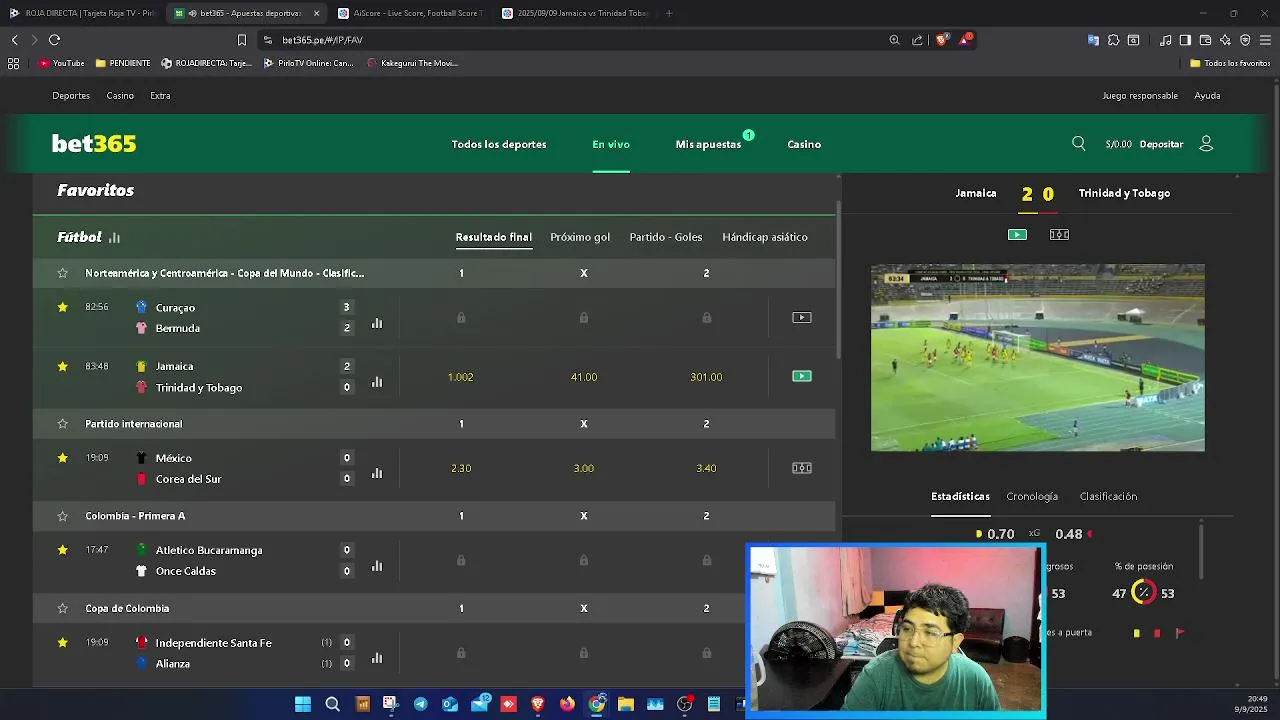Go back with browser back arrow
Viewport: 1280px width, 720px height.
point(14,40)
